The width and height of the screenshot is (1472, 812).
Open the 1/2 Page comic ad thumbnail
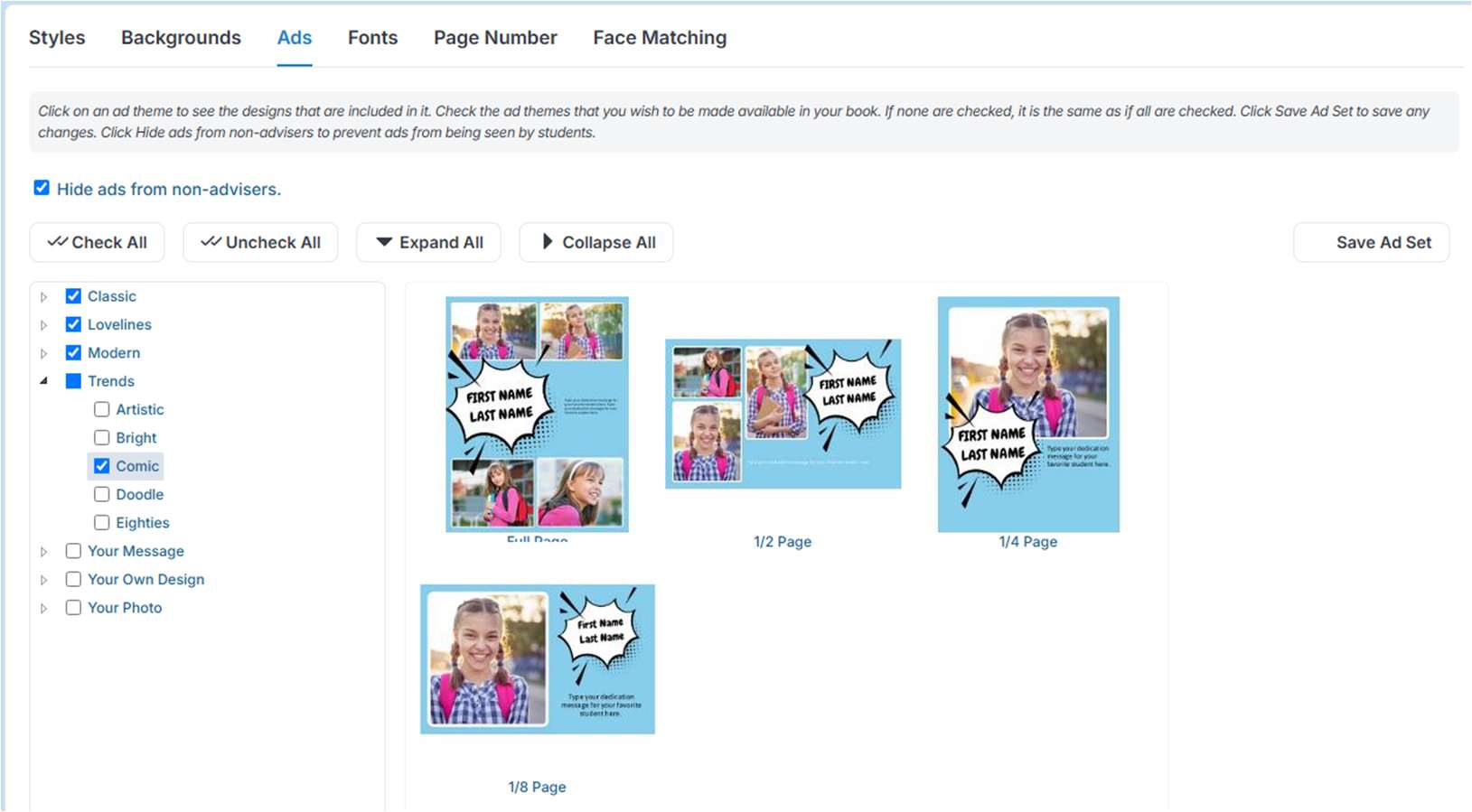pyautogui.click(x=783, y=414)
